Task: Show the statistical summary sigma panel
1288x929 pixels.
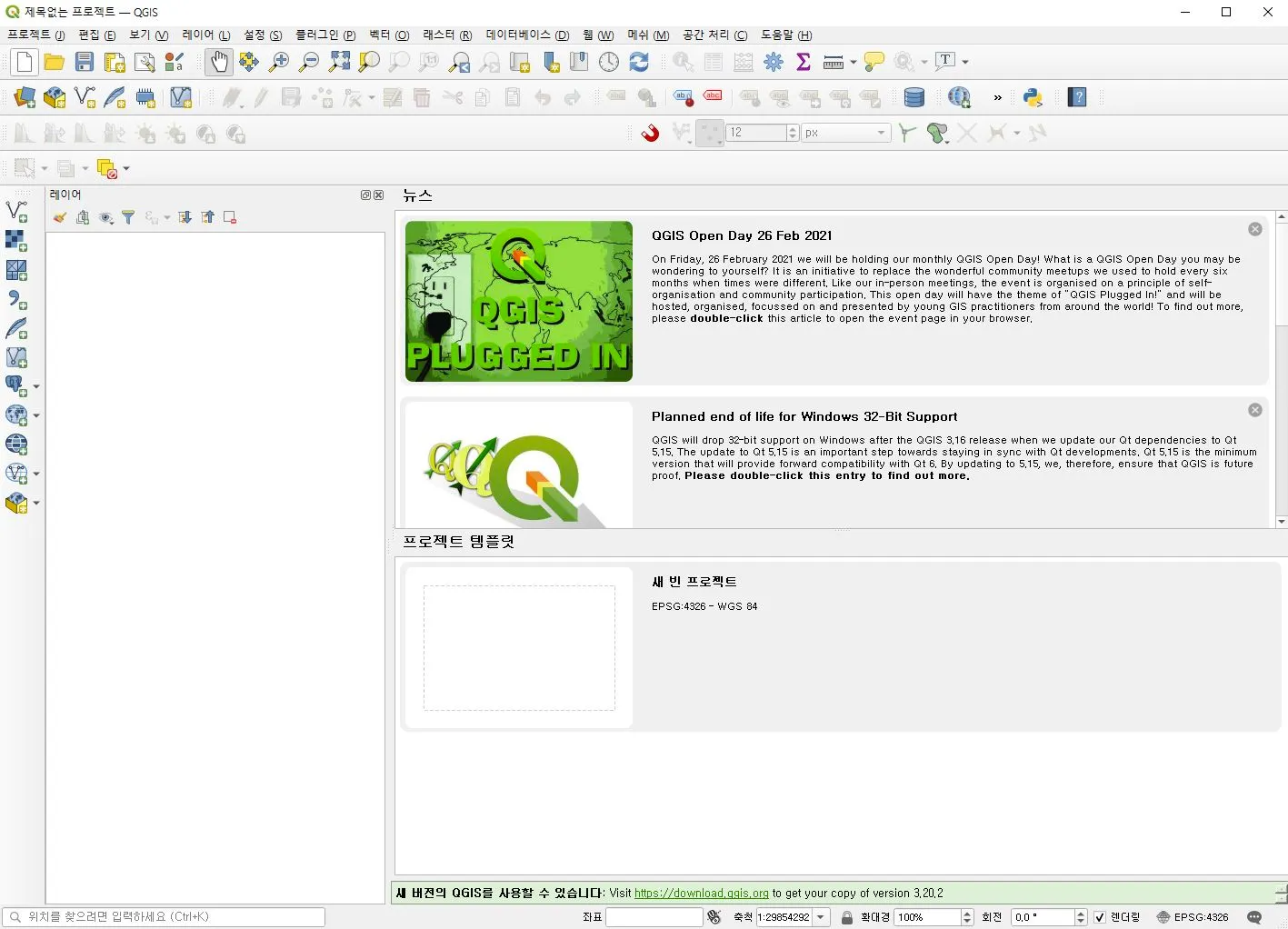Action: 804,62
